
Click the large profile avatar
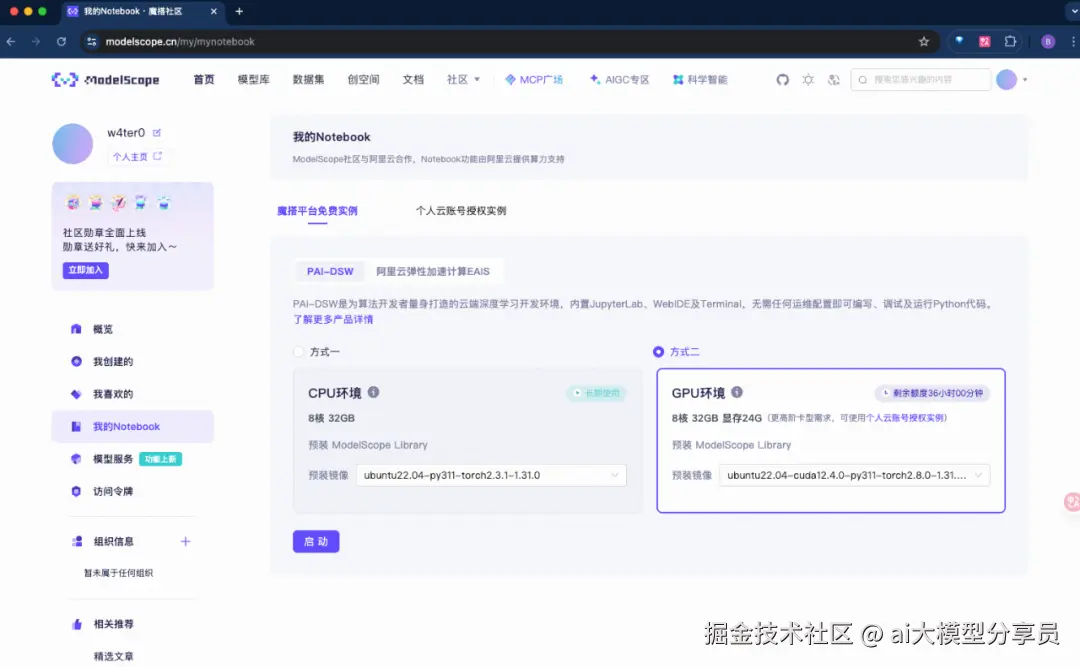[x=72, y=143]
